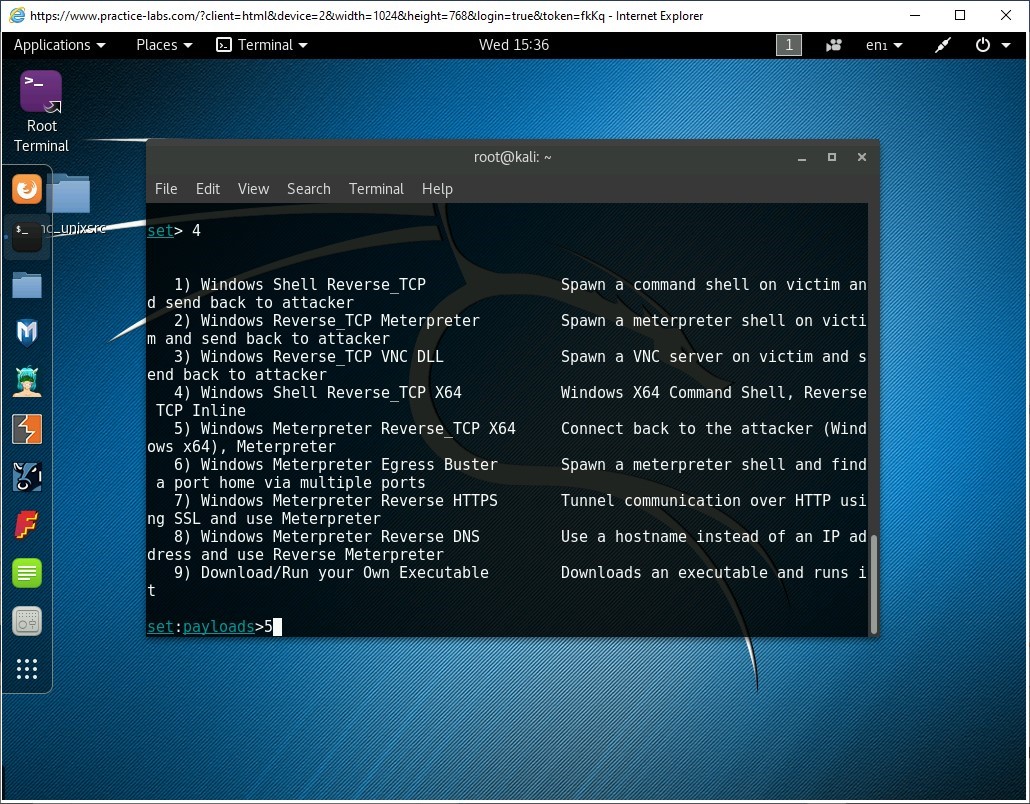Click the terminal vertical scrollbar thumb
Image resolution: width=1030 pixels, height=804 pixels.
(874, 584)
